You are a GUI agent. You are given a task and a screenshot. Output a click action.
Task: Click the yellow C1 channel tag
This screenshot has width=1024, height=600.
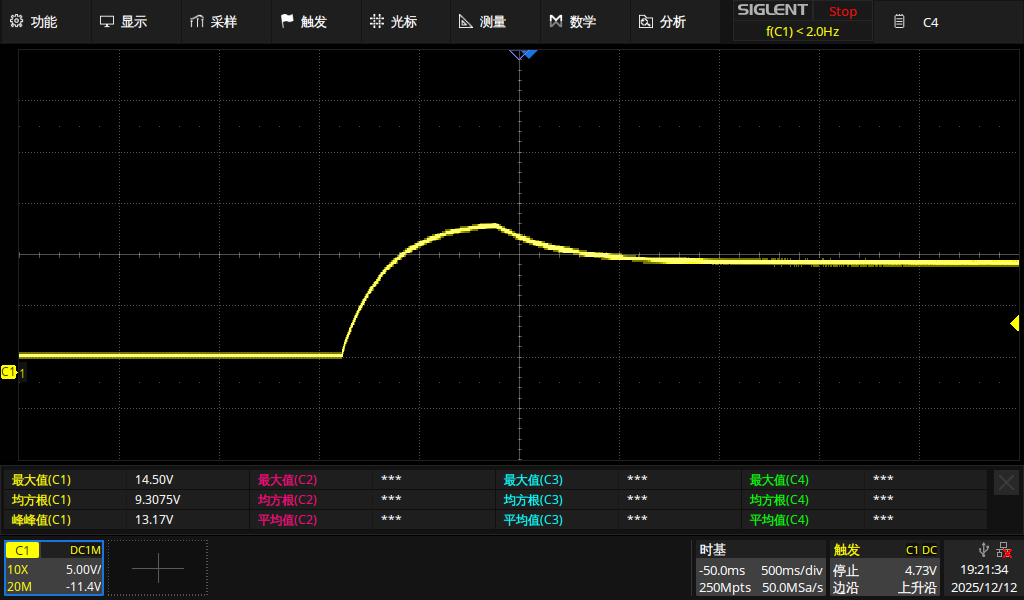click(22, 550)
